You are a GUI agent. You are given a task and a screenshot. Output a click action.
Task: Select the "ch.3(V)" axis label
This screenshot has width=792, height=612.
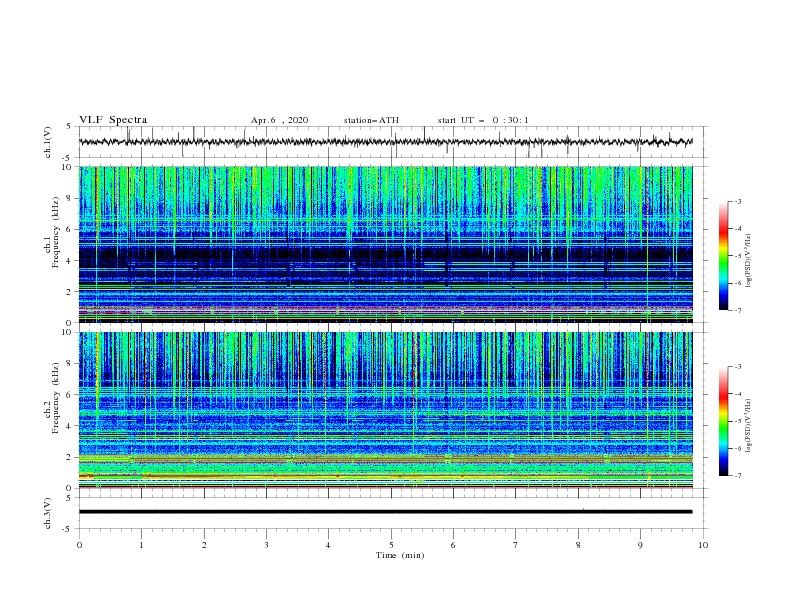click(x=48, y=513)
